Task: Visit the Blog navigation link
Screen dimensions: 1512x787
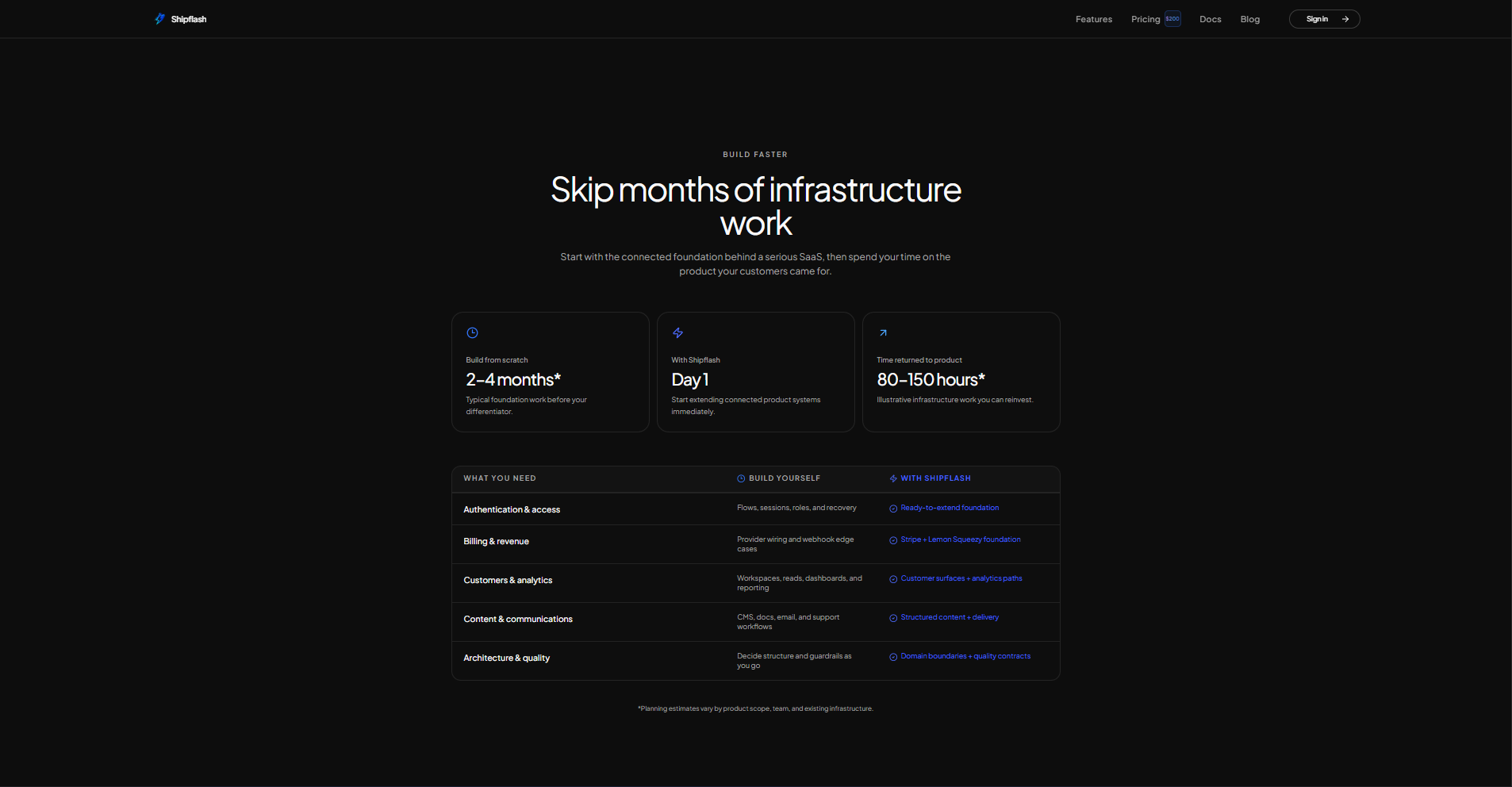Action: [1250, 19]
